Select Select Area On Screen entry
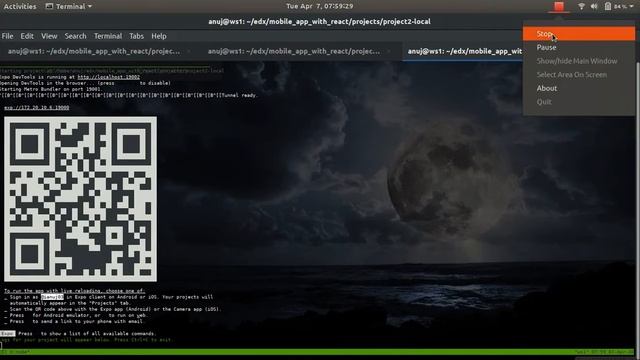This screenshot has width=640, height=360. coord(579,74)
